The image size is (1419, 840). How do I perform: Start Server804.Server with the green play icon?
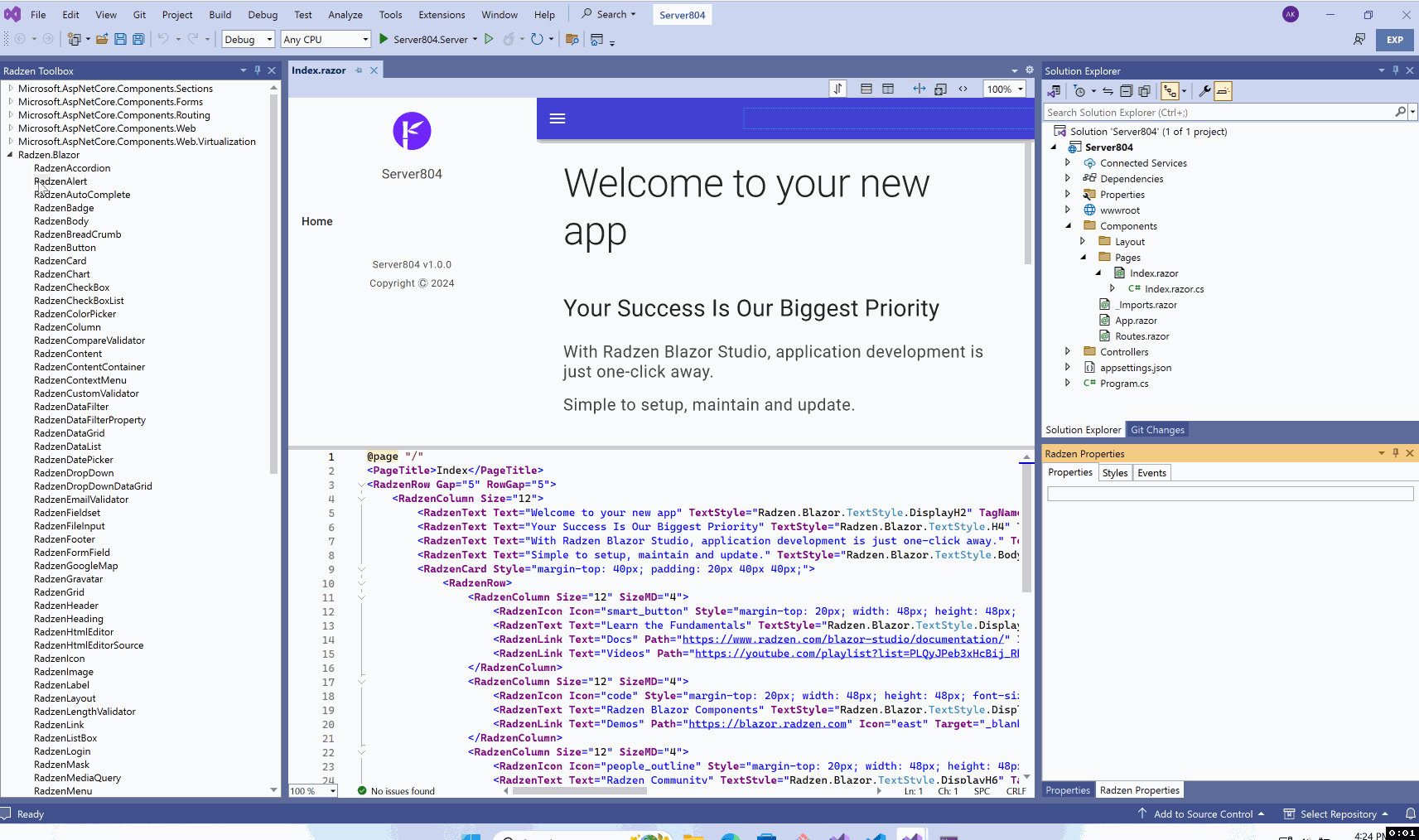pyautogui.click(x=384, y=39)
